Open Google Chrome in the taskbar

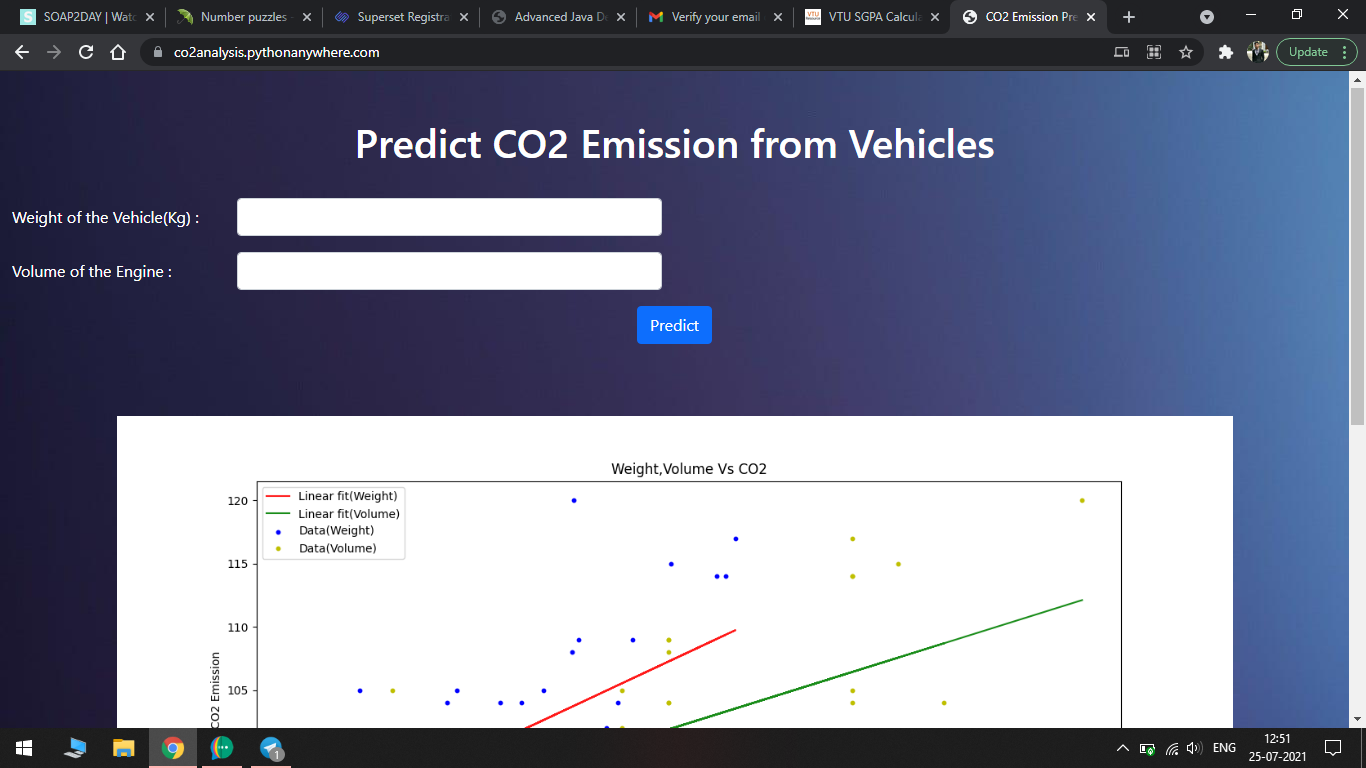(173, 748)
